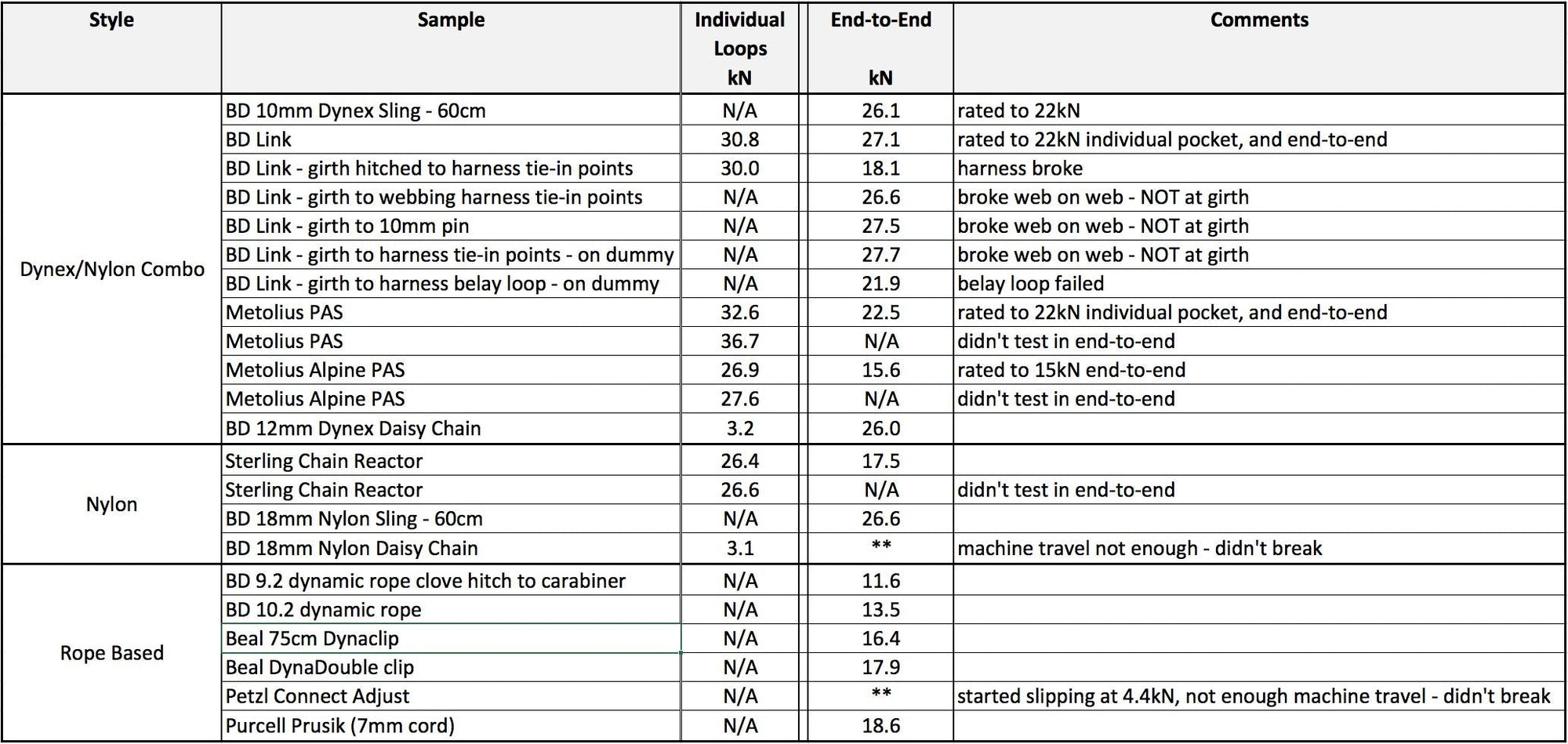The width and height of the screenshot is (1568, 744).
Task: Click the Petzl Connect Adjust sample cell
Action: [x=318, y=696]
